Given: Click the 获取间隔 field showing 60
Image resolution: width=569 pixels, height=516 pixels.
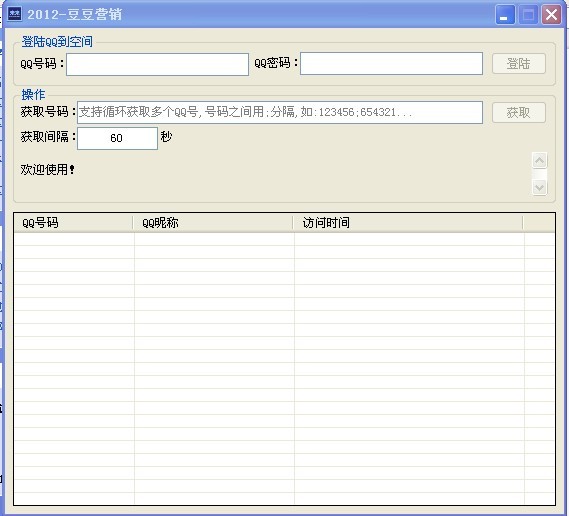Looking at the screenshot, I should 117,138.
